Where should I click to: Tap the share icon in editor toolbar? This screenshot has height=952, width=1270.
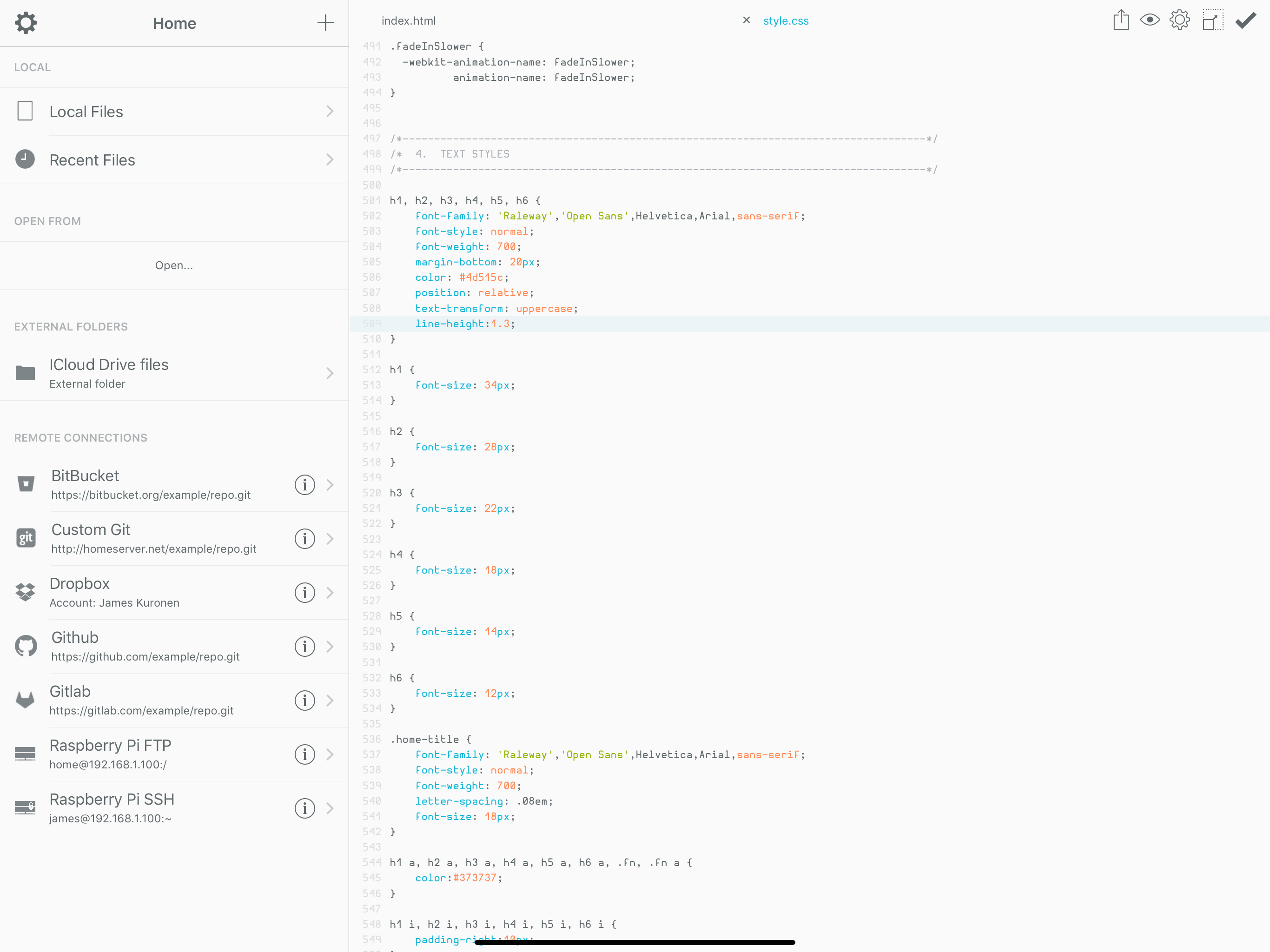(1121, 20)
